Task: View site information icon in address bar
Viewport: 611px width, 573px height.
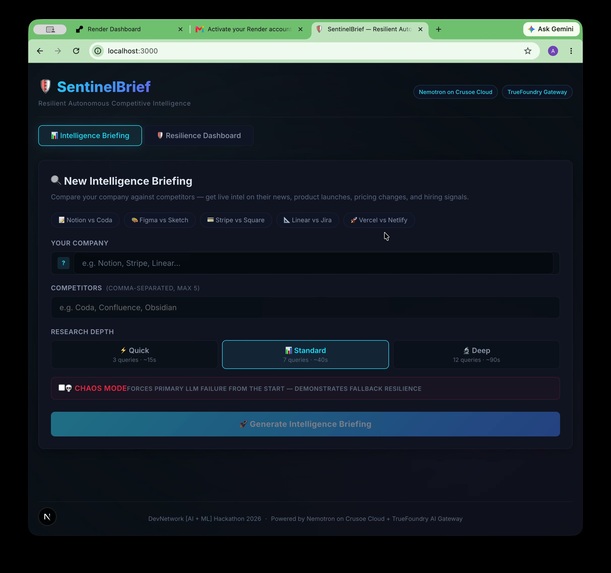Action: pos(98,51)
